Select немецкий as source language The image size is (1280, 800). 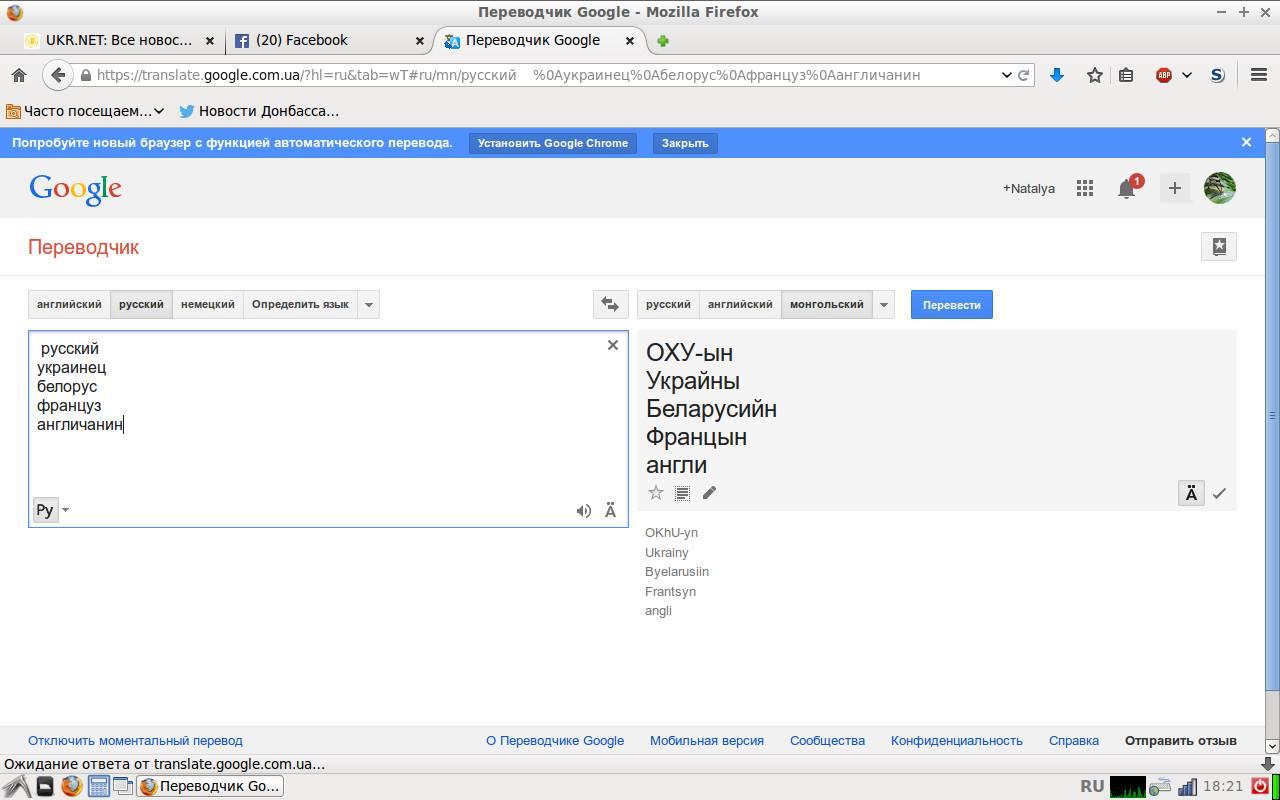(x=208, y=304)
